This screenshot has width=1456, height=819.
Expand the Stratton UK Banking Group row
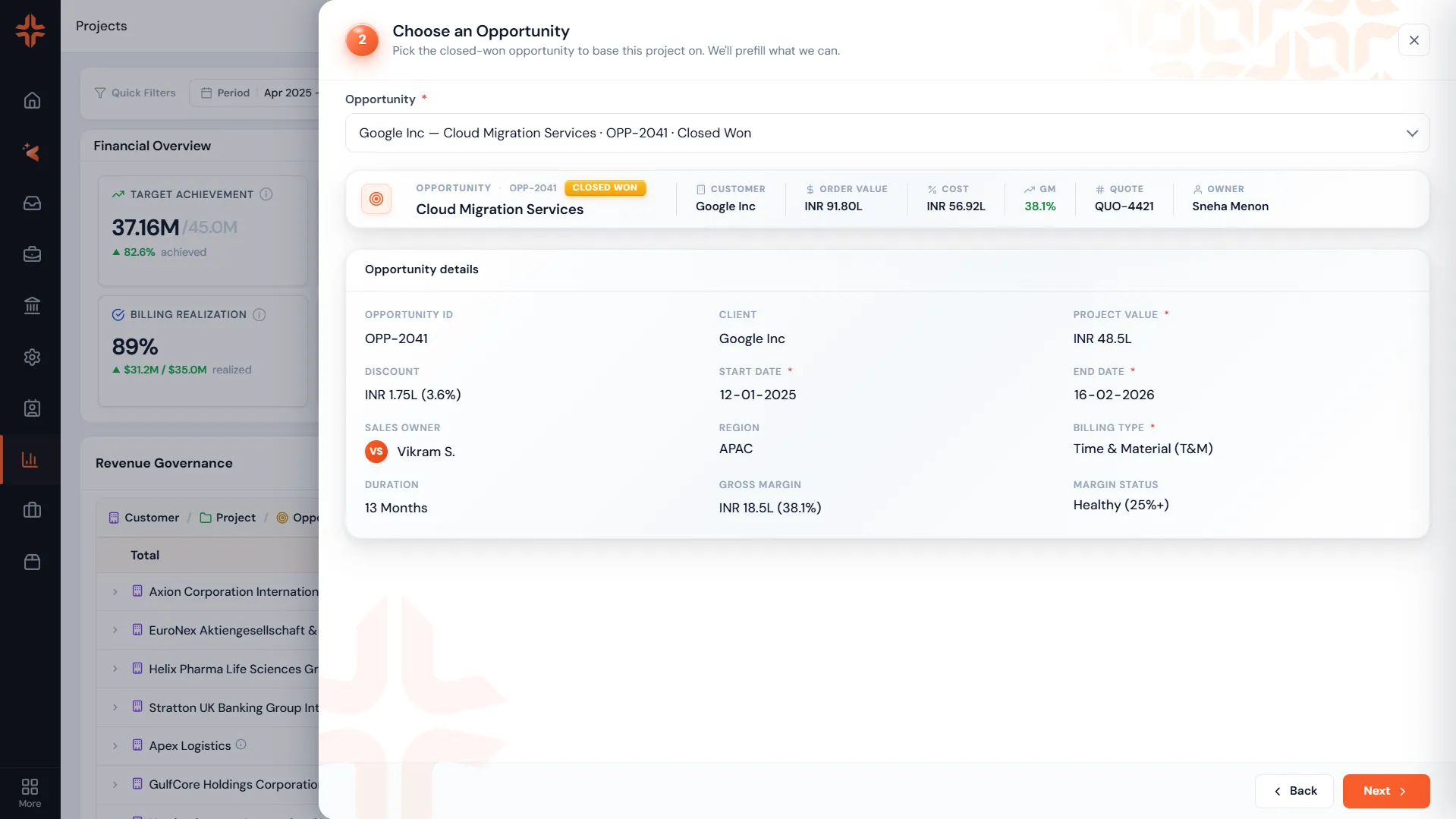pos(115,707)
